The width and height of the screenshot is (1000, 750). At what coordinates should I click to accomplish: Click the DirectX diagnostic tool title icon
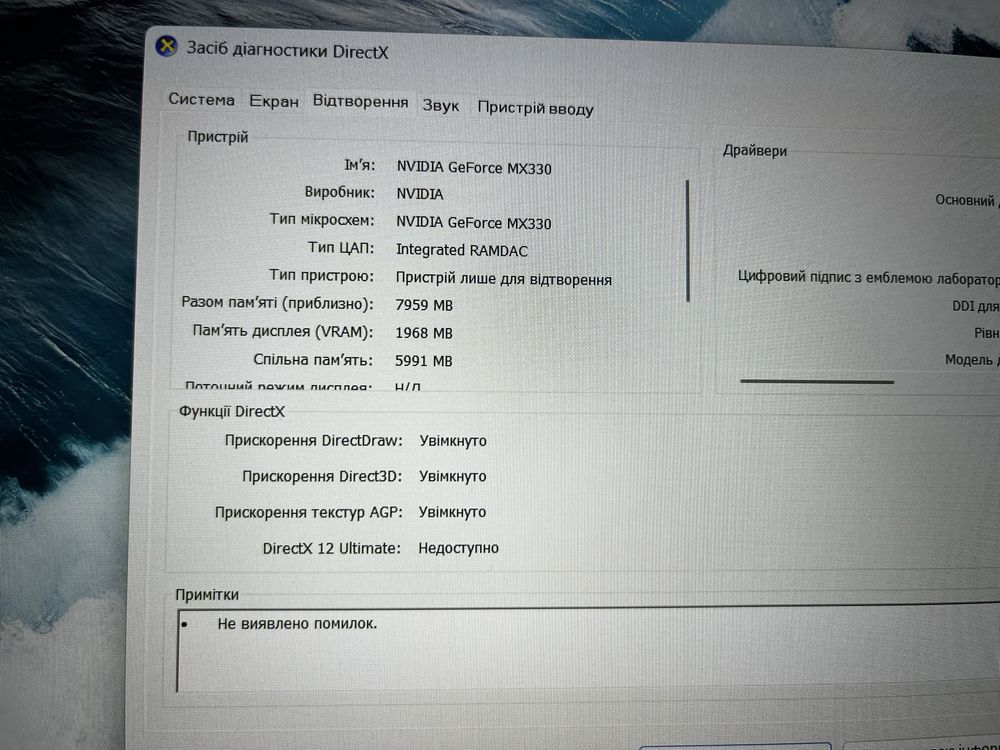167,46
